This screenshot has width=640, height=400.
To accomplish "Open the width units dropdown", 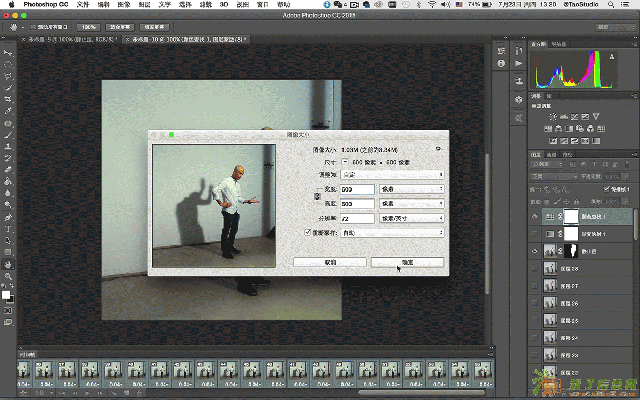I will [412, 188].
